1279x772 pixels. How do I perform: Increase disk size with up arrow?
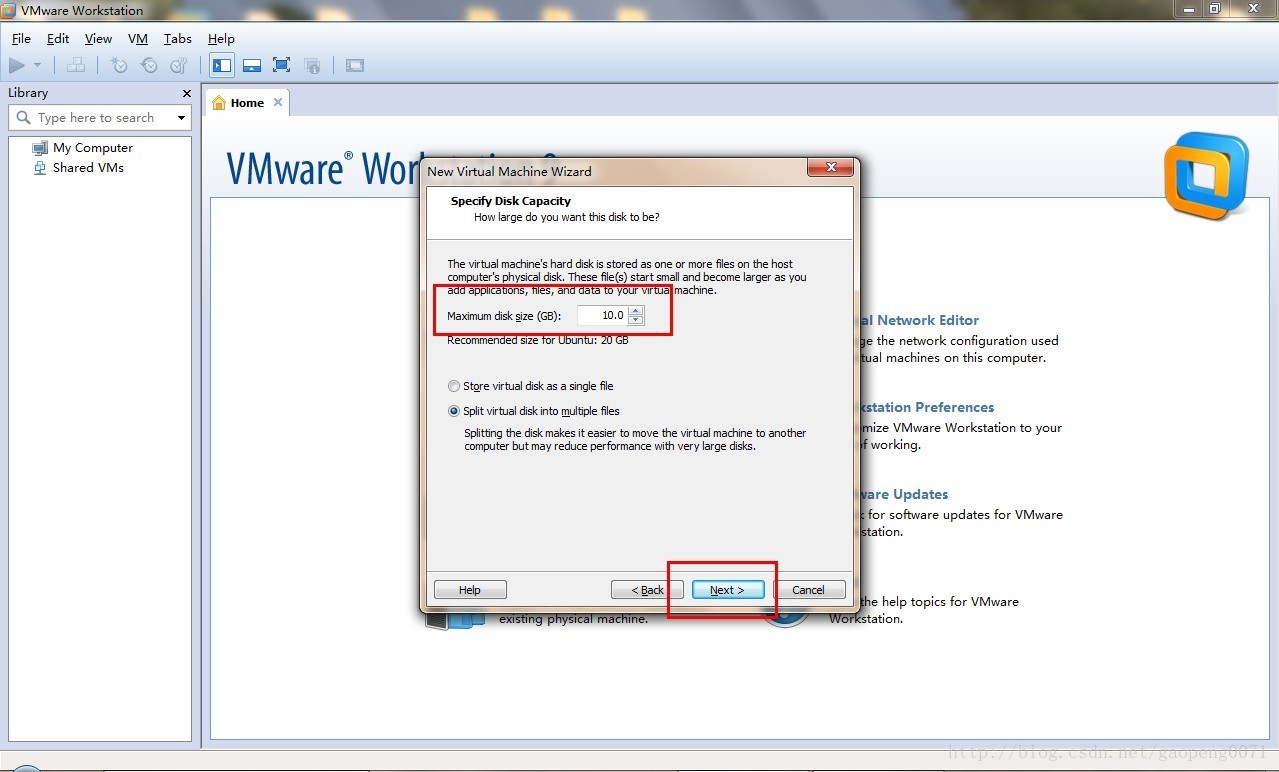point(636,310)
